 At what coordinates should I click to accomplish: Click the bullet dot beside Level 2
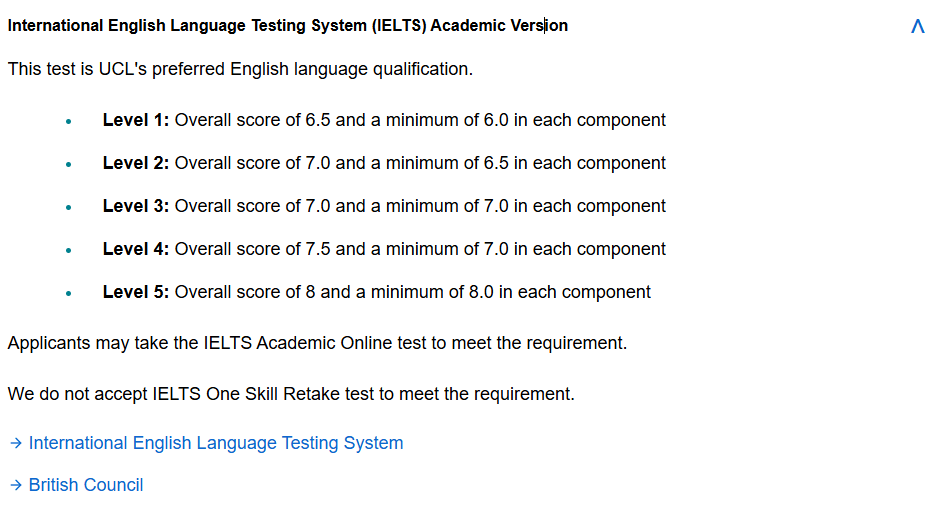pos(68,164)
